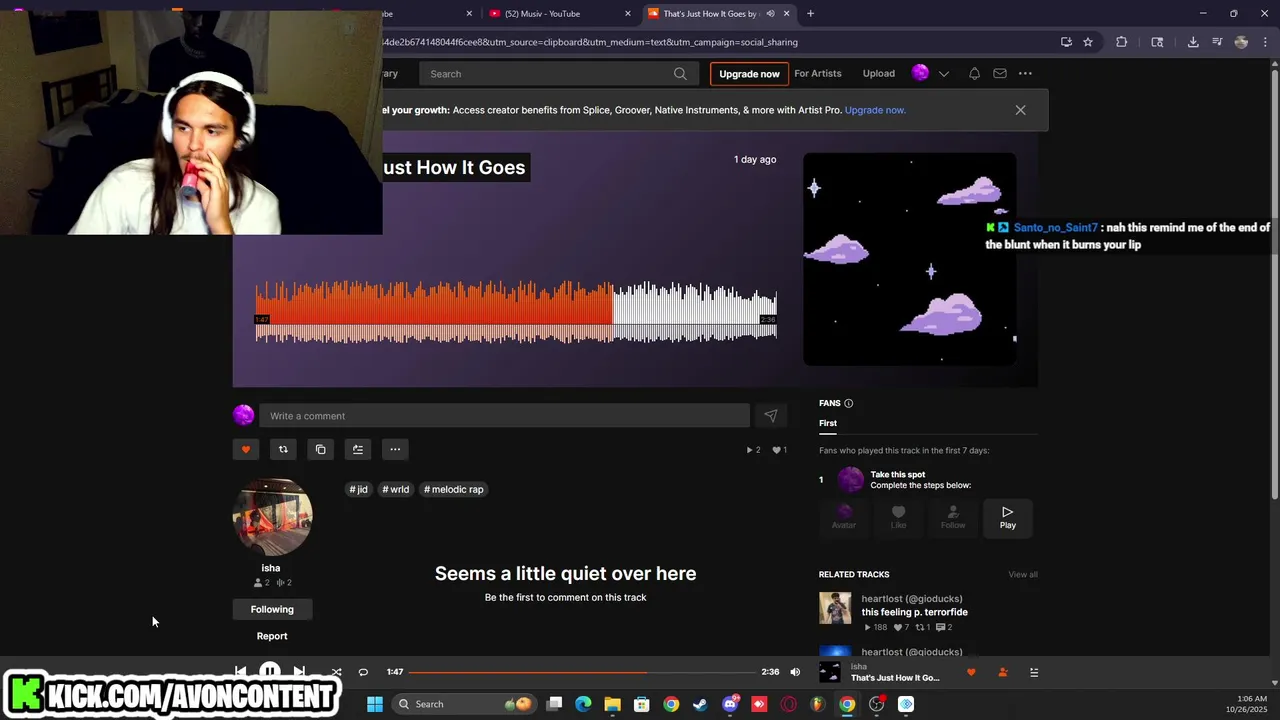Add track to Next Up queue icon
Viewport: 1280px width, 720px height.
358,449
